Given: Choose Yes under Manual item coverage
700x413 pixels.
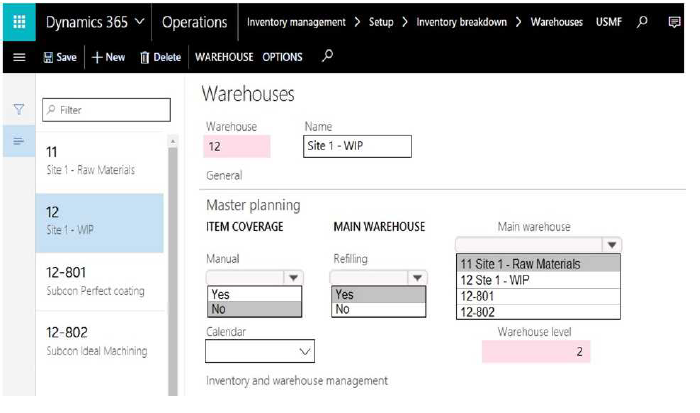Looking at the screenshot, I should pos(254,294).
